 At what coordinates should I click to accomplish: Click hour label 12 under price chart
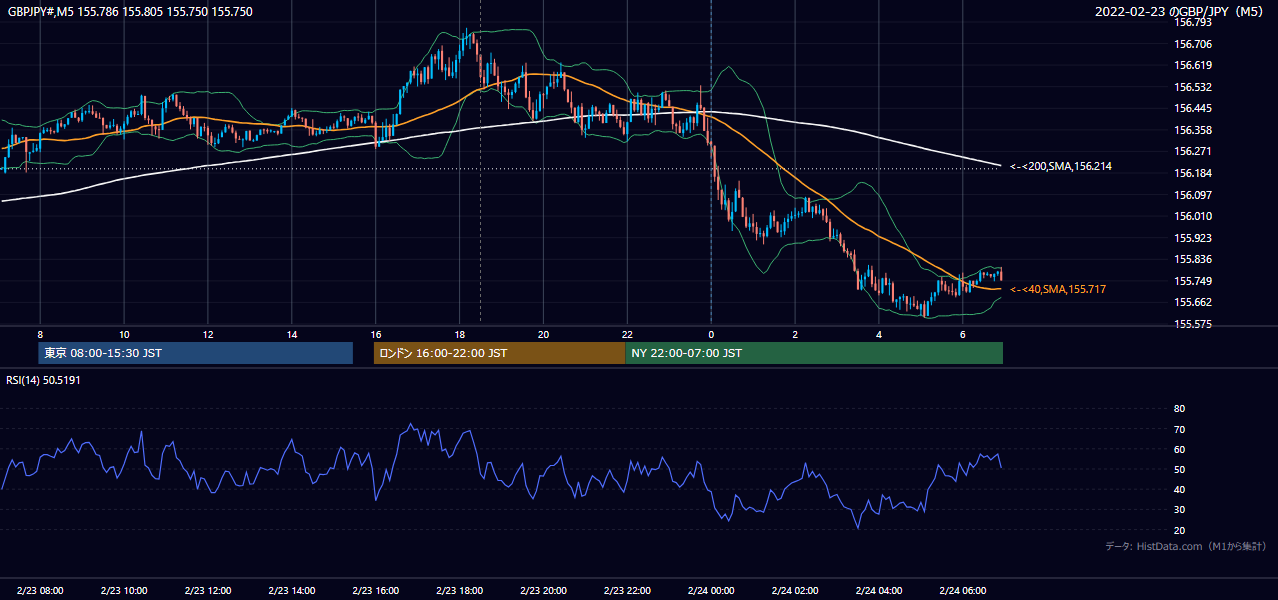(x=208, y=334)
